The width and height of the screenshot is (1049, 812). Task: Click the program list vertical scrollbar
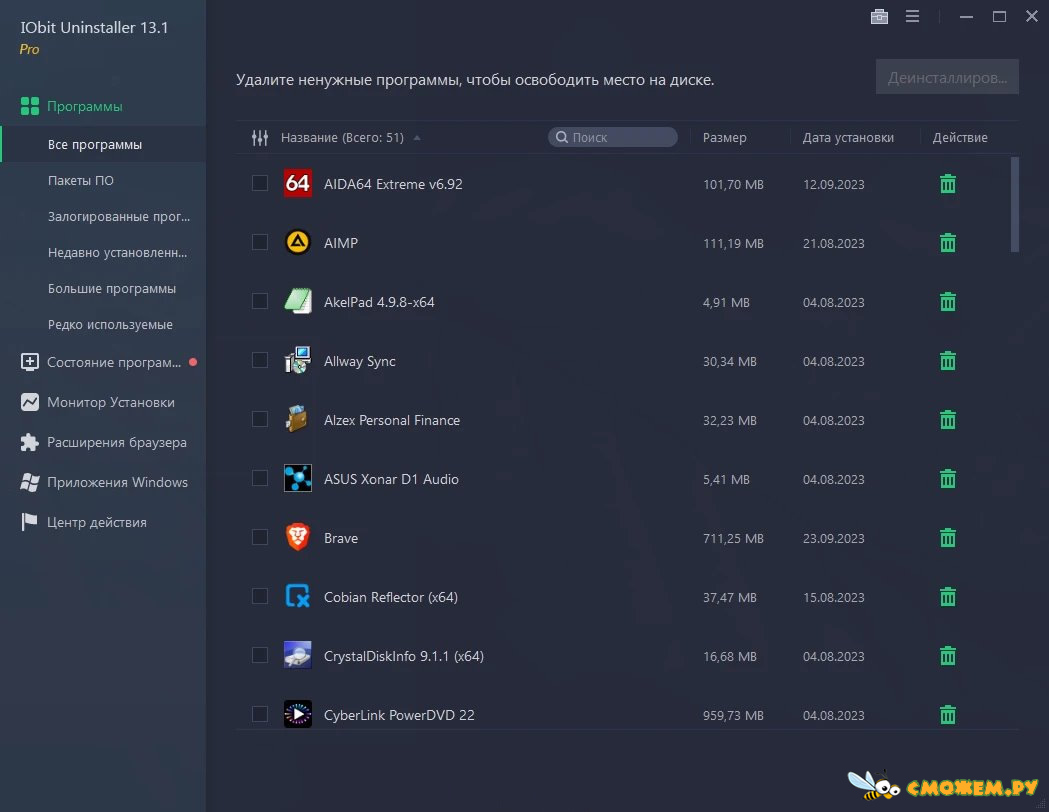[1014, 205]
